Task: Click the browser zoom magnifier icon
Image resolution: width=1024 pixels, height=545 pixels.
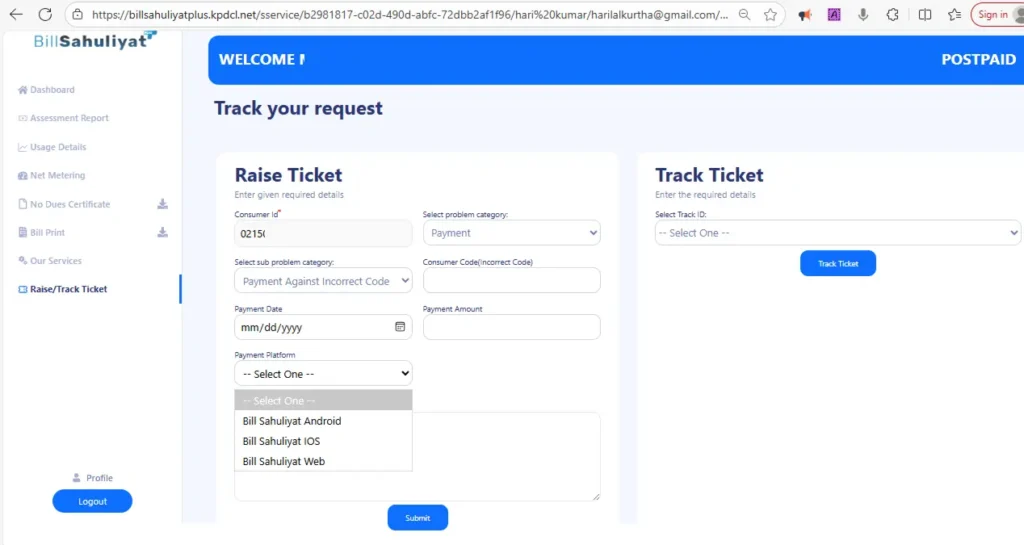Action: pyautogui.click(x=745, y=15)
